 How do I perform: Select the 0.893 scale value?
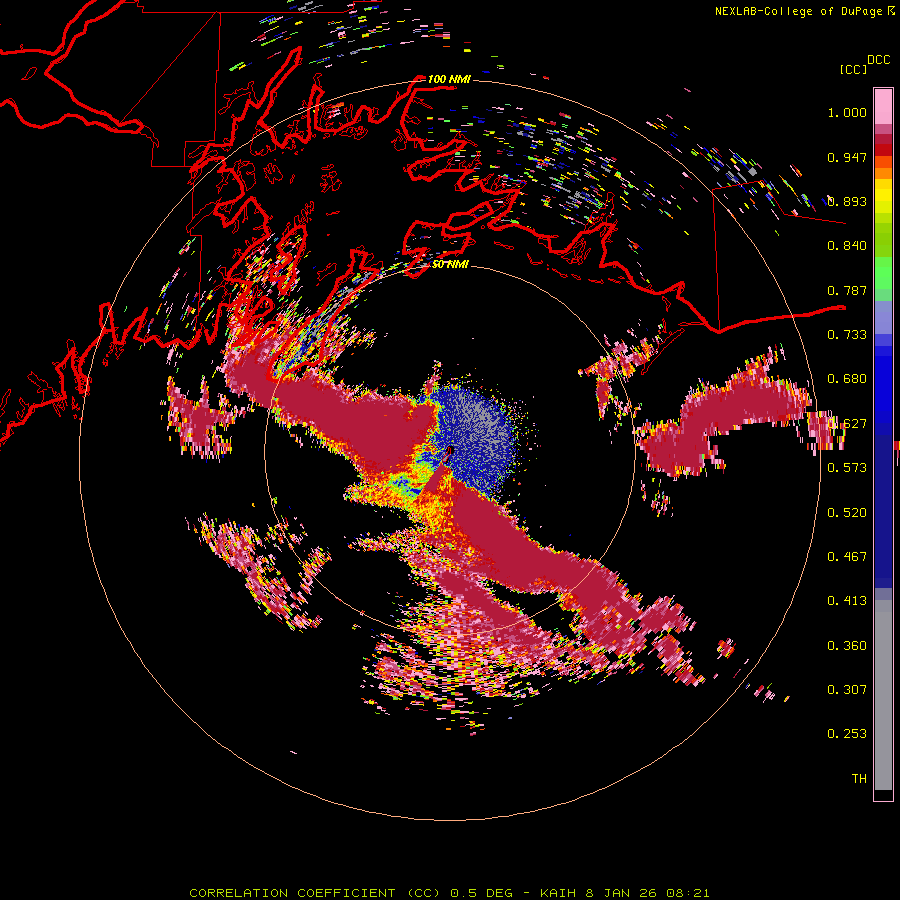[847, 201]
